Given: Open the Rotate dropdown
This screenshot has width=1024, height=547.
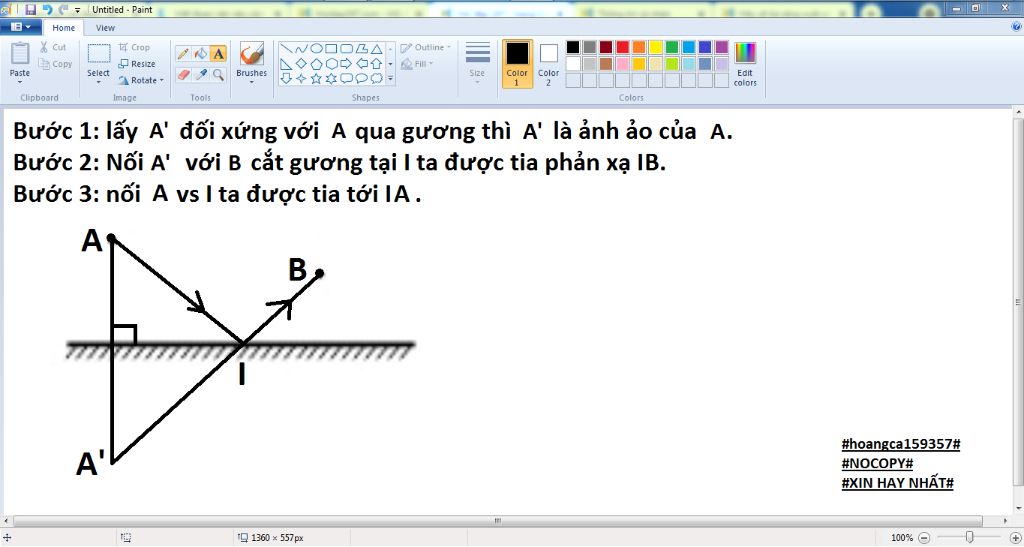Looking at the screenshot, I should click(x=140, y=80).
